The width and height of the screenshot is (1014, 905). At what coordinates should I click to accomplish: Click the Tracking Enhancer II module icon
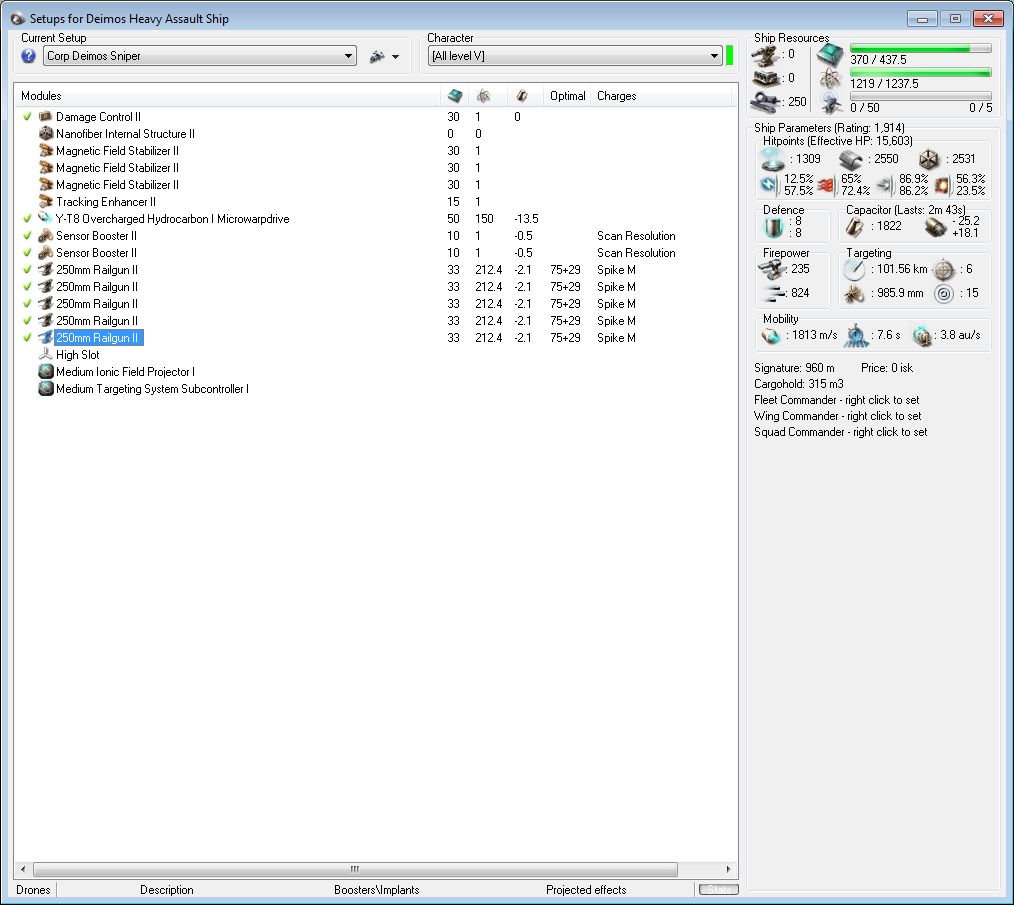(45, 201)
